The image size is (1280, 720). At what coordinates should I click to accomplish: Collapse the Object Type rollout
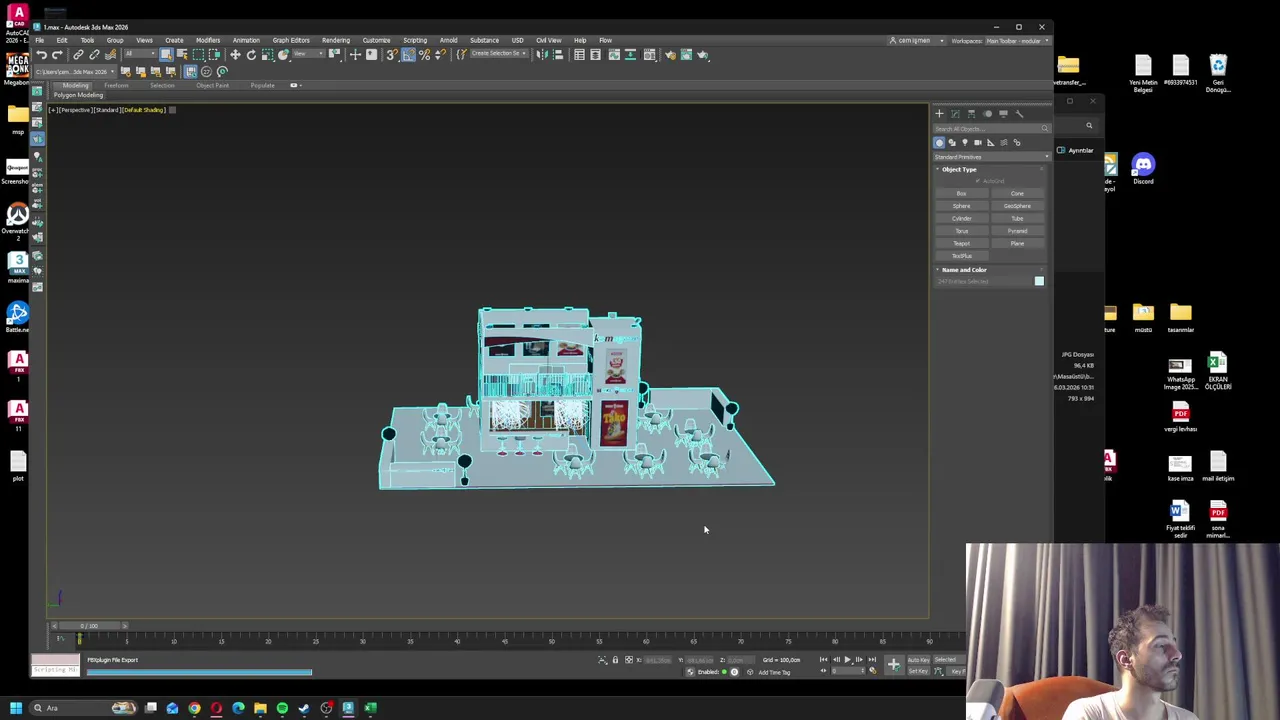(958, 169)
